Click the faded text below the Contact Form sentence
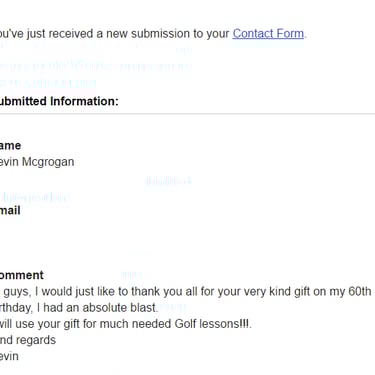Screen dimensions: 375x375 click(96, 66)
